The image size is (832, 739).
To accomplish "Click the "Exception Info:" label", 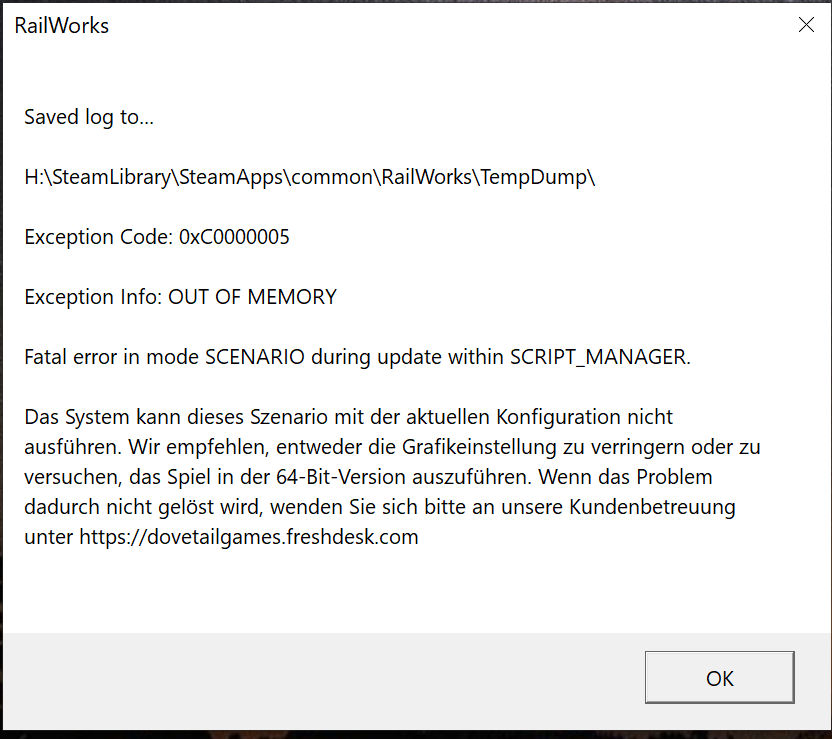I will point(93,297).
